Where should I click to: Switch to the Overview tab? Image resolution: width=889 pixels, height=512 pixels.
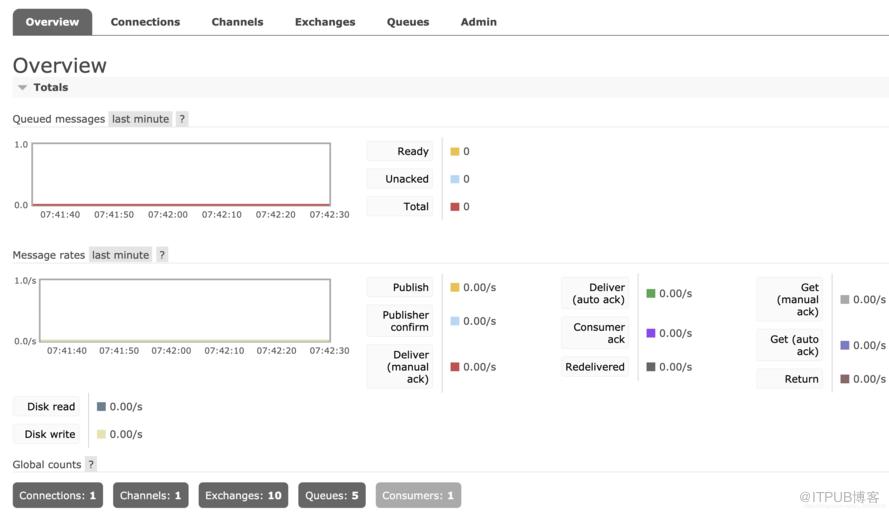point(52,22)
